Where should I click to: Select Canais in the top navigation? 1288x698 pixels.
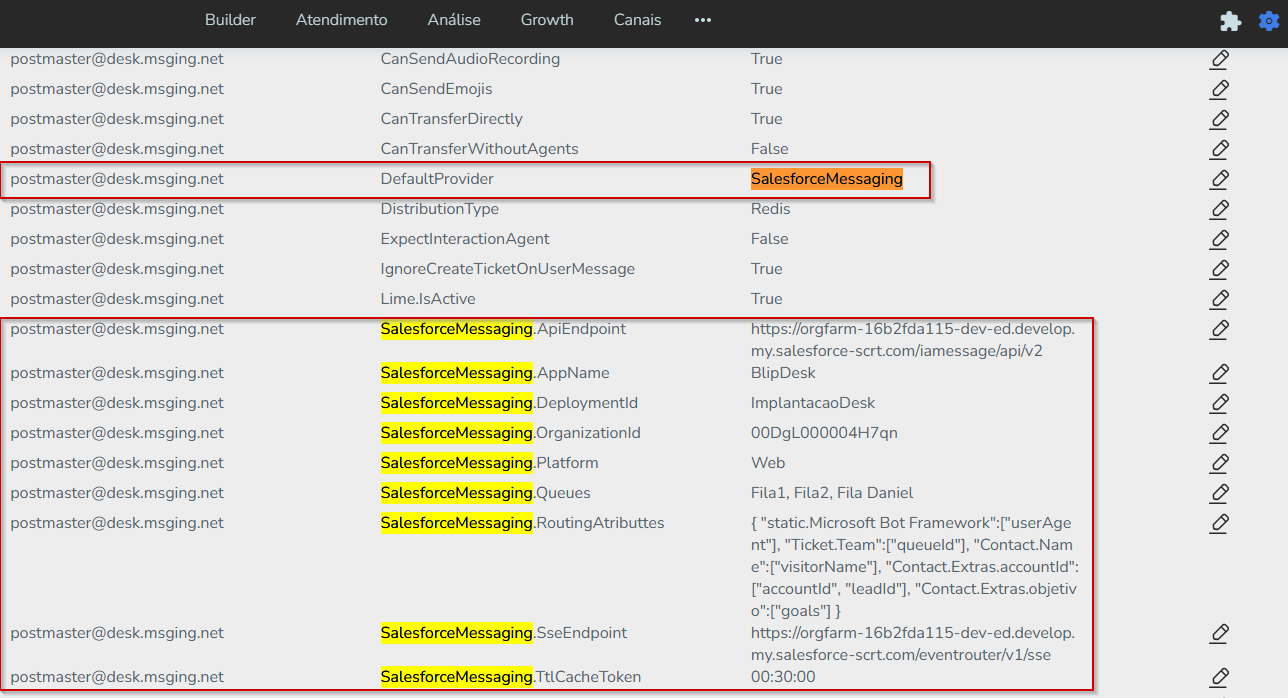[x=638, y=20]
